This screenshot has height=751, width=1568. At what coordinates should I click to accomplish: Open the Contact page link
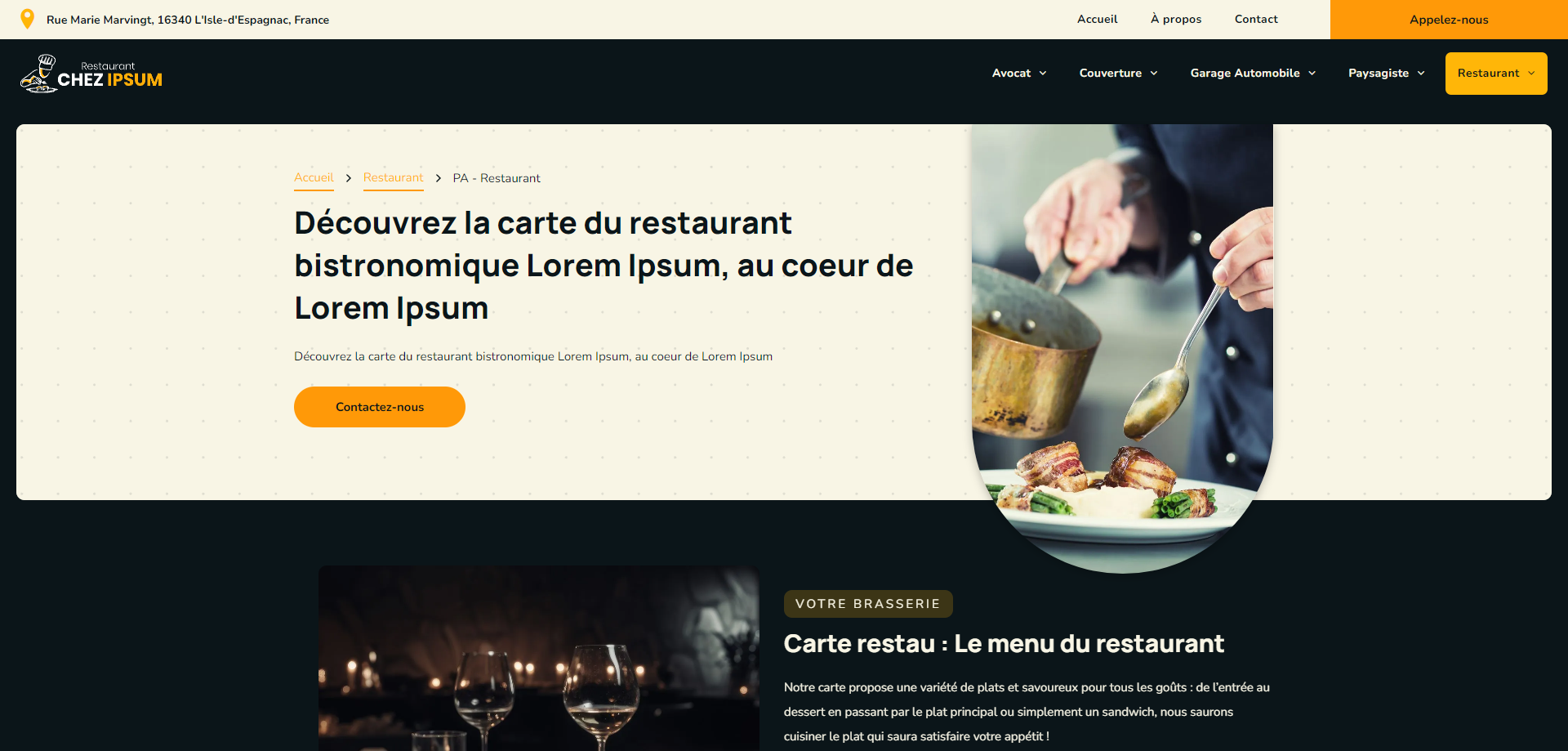coord(1256,19)
